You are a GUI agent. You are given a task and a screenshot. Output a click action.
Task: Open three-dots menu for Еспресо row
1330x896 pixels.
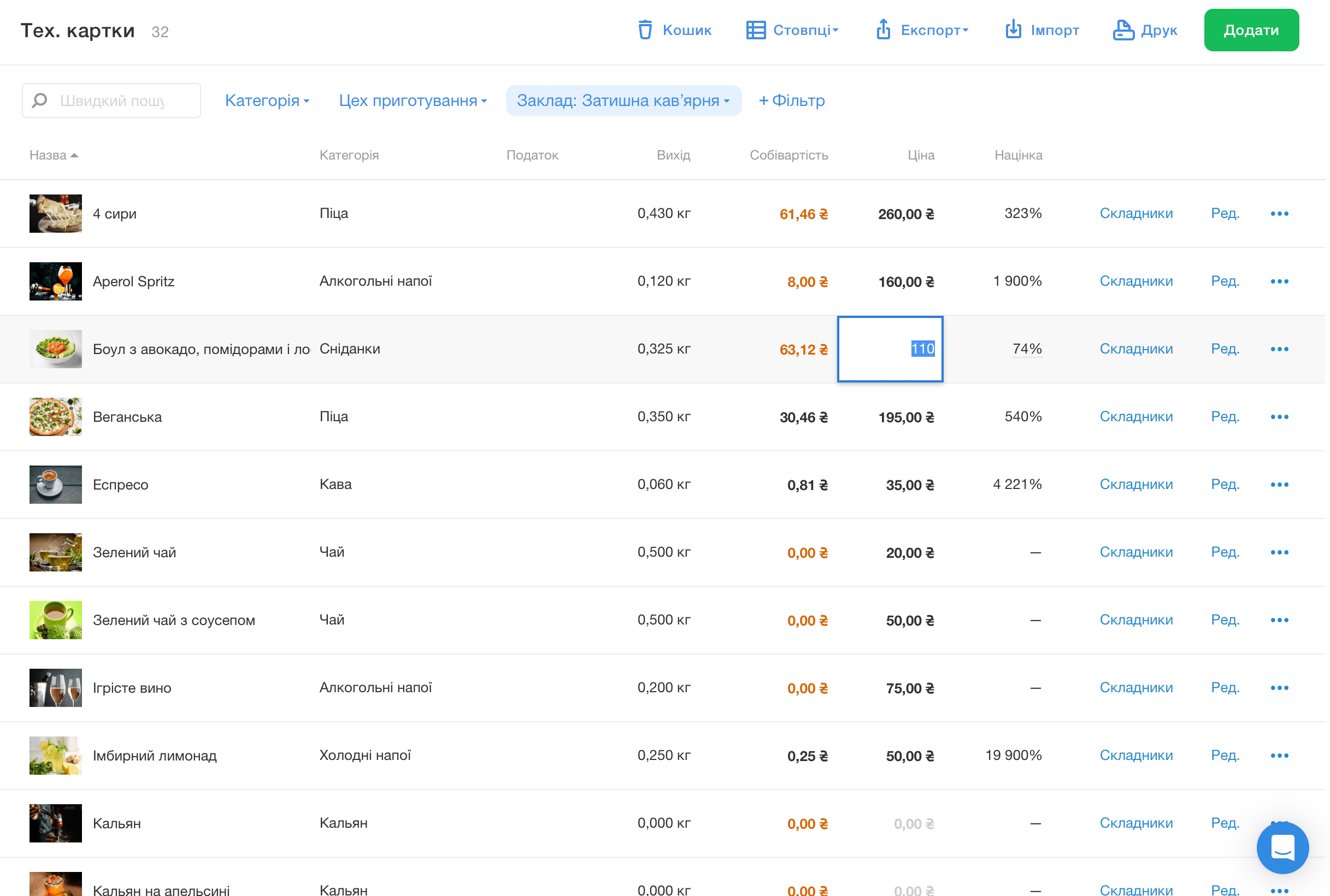tap(1279, 485)
